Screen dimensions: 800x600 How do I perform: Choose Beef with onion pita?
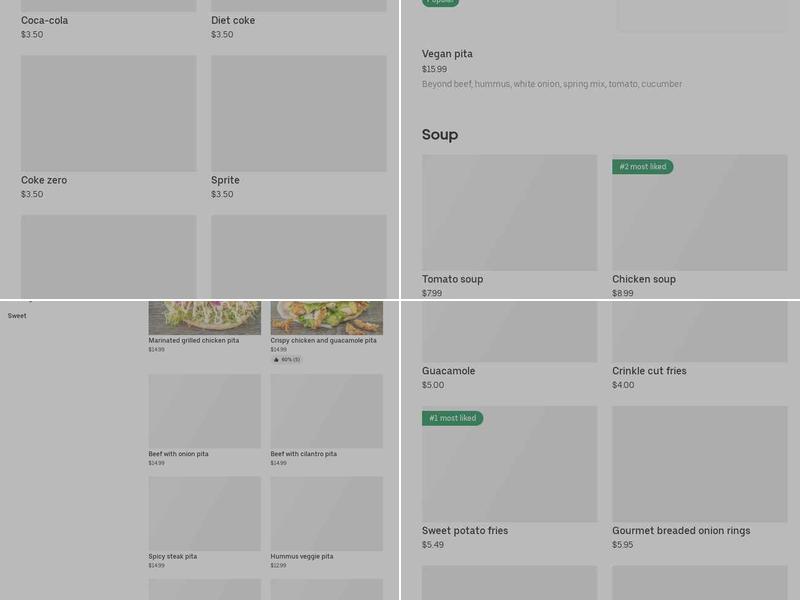click(179, 454)
